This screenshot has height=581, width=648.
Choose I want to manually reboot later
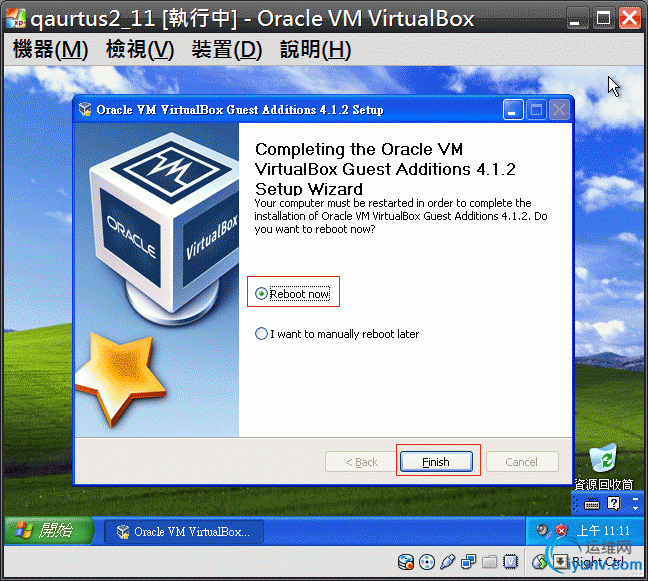[337, 334]
